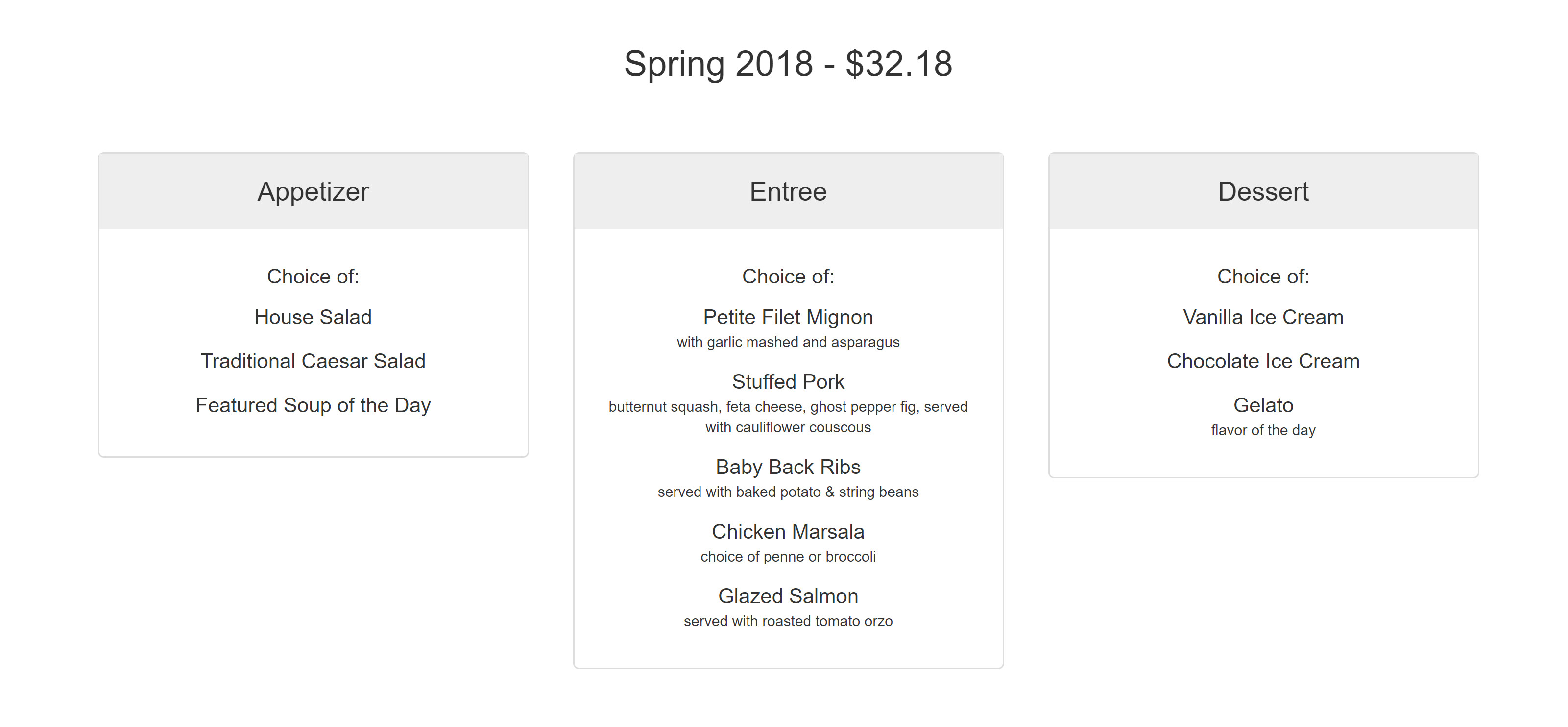This screenshot has height=727, width=1568.
Task: Select the Gelato dessert option
Action: [1263, 405]
